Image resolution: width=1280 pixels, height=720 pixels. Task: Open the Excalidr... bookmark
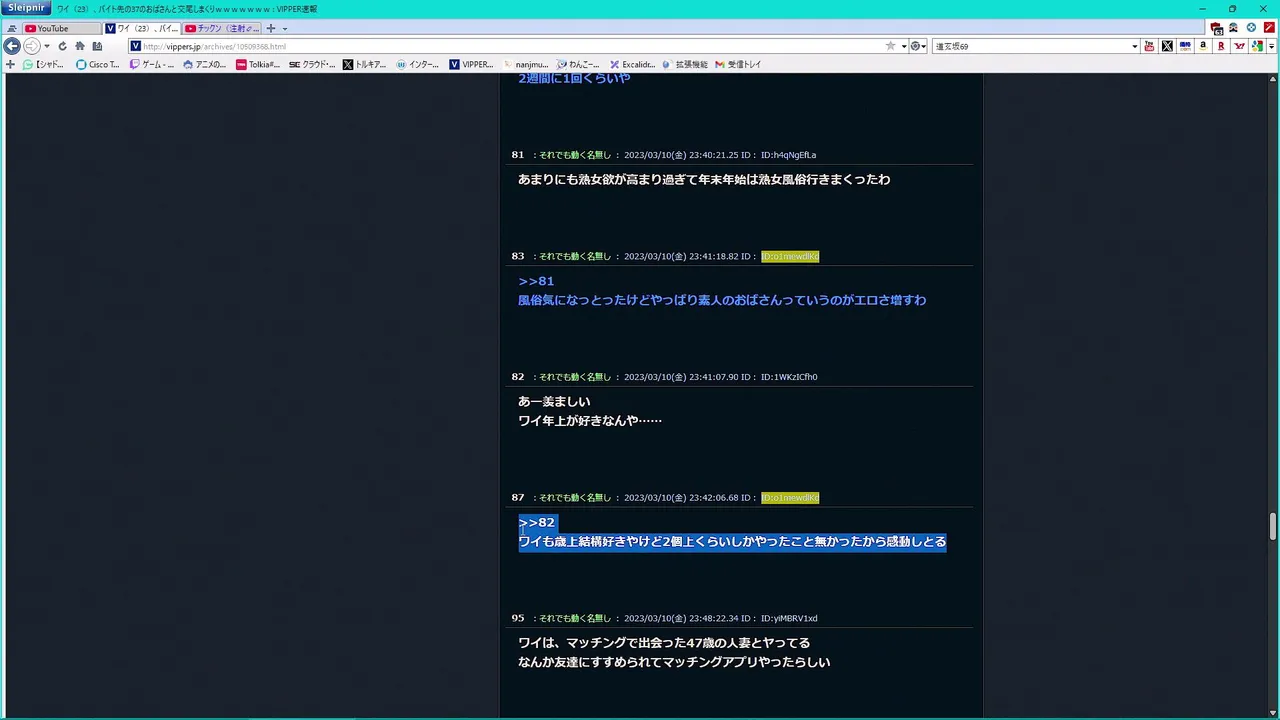coord(632,64)
